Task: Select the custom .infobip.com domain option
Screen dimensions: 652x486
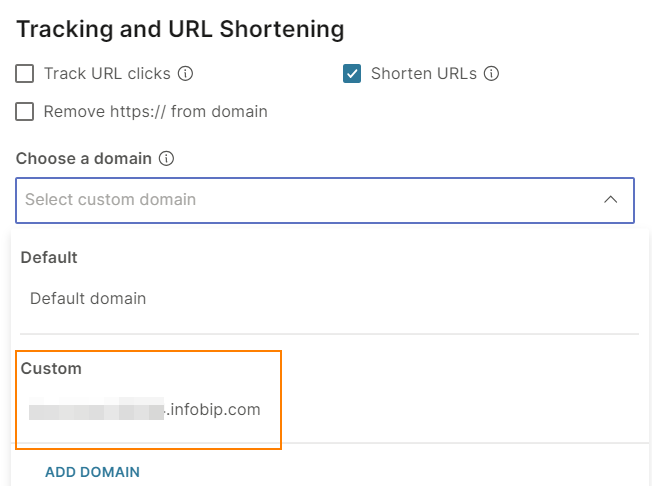Action: tap(145, 409)
